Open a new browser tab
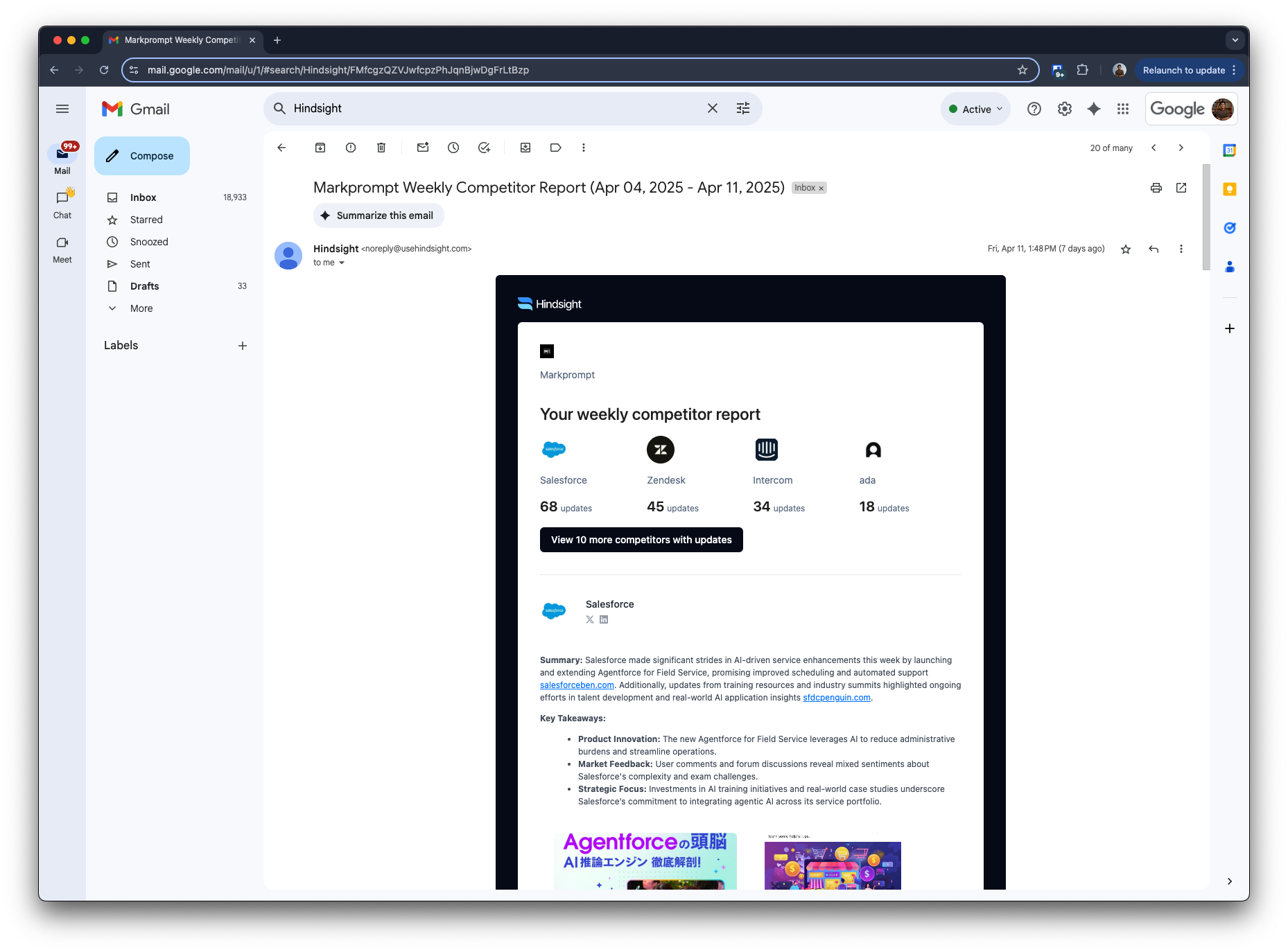The height and width of the screenshot is (952, 1288). click(x=277, y=40)
